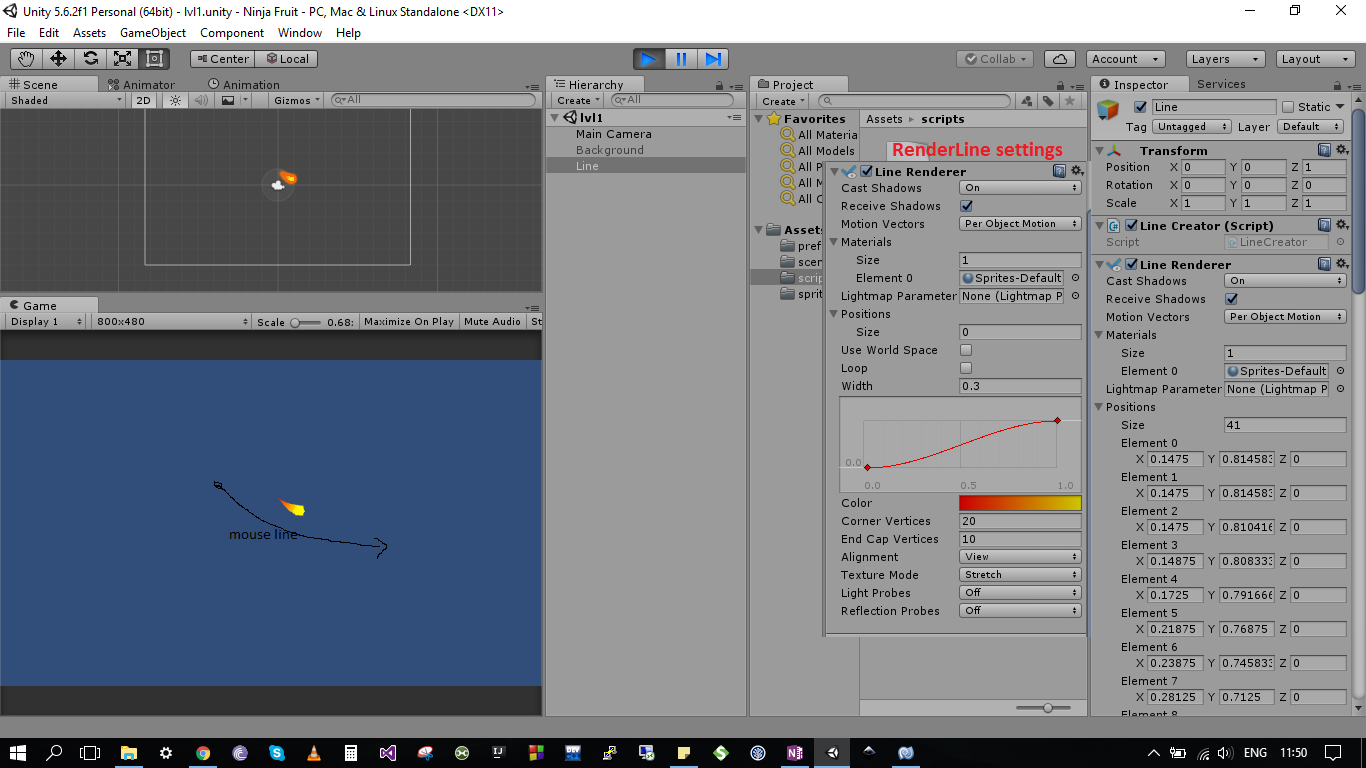Select Main Camera in Hierarchy

(613, 134)
